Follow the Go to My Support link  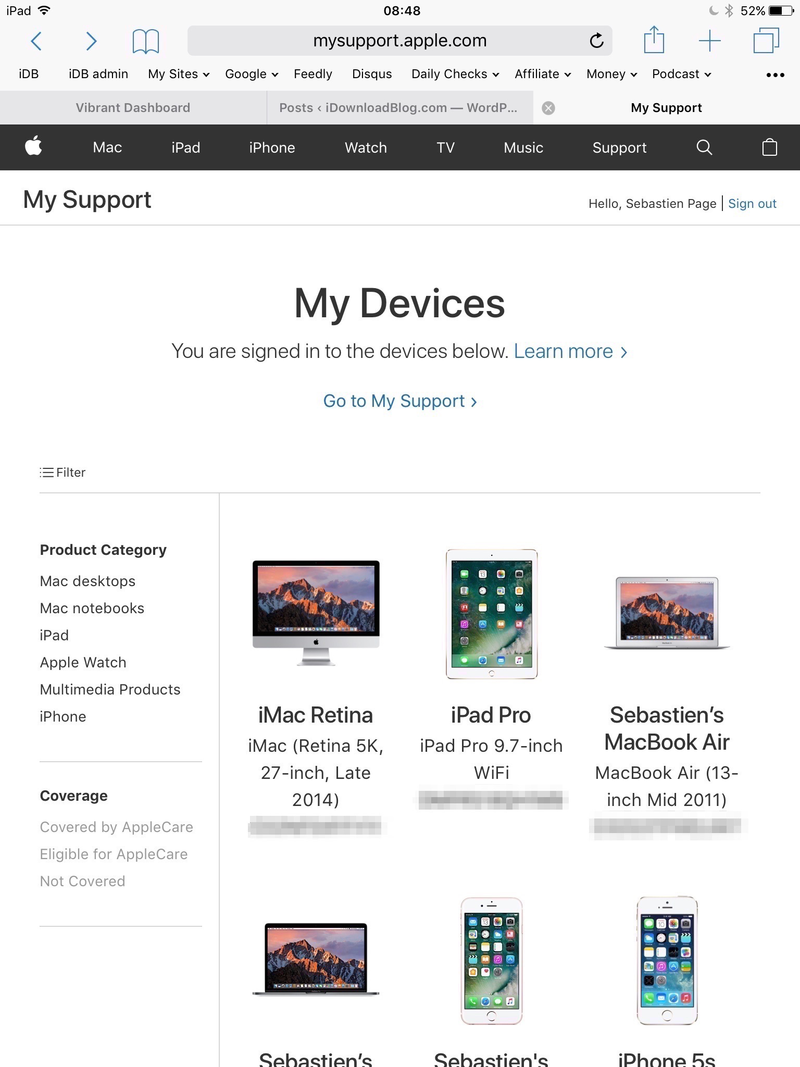pos(400,401)
